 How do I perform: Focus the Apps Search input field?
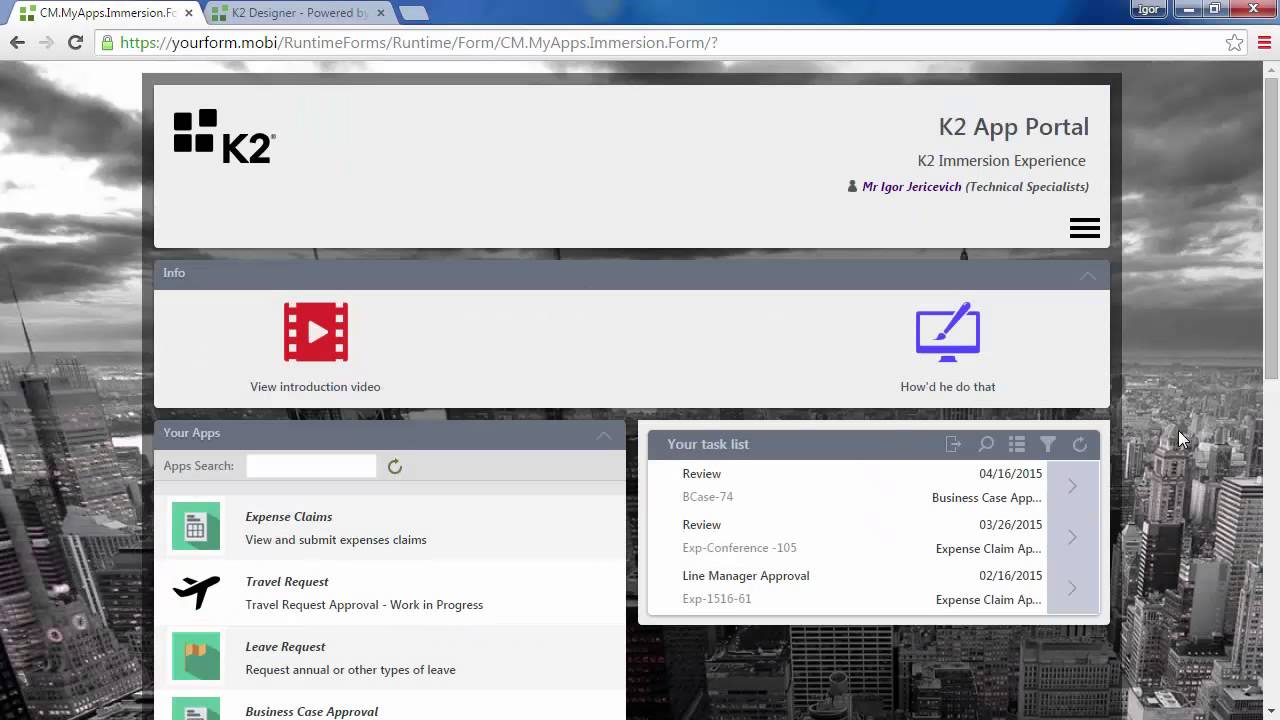311,466
